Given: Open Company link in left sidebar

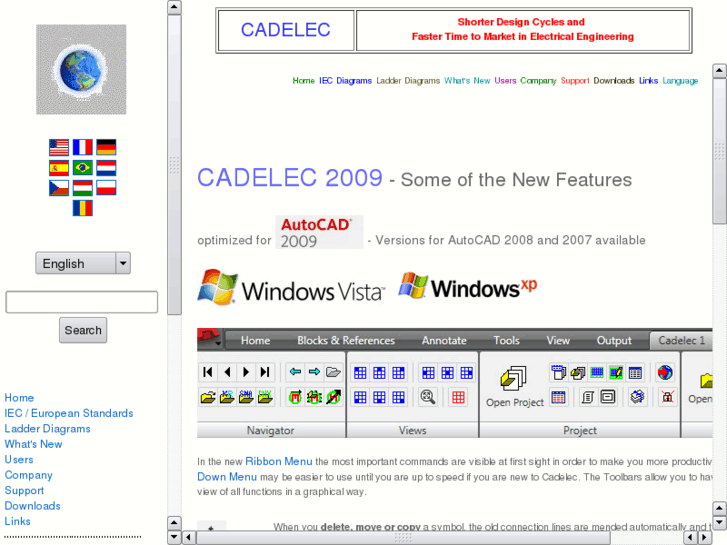Looking at the screenshot, I should pyautogui.click(x=29, y=475).
